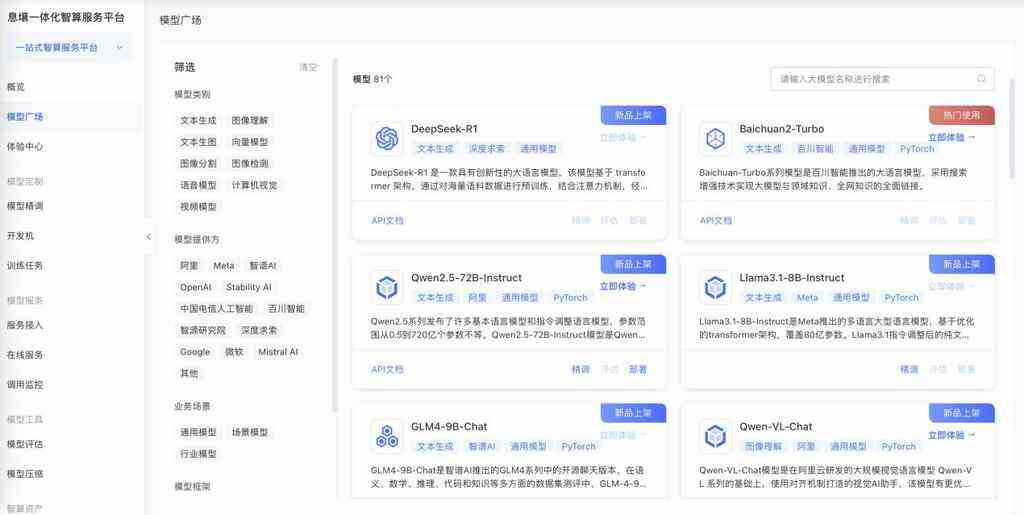Click 精调 on Qwen2.5-72B-Instruct card
The width and height of the screenshot is (1024, 515).
point(581,369)
